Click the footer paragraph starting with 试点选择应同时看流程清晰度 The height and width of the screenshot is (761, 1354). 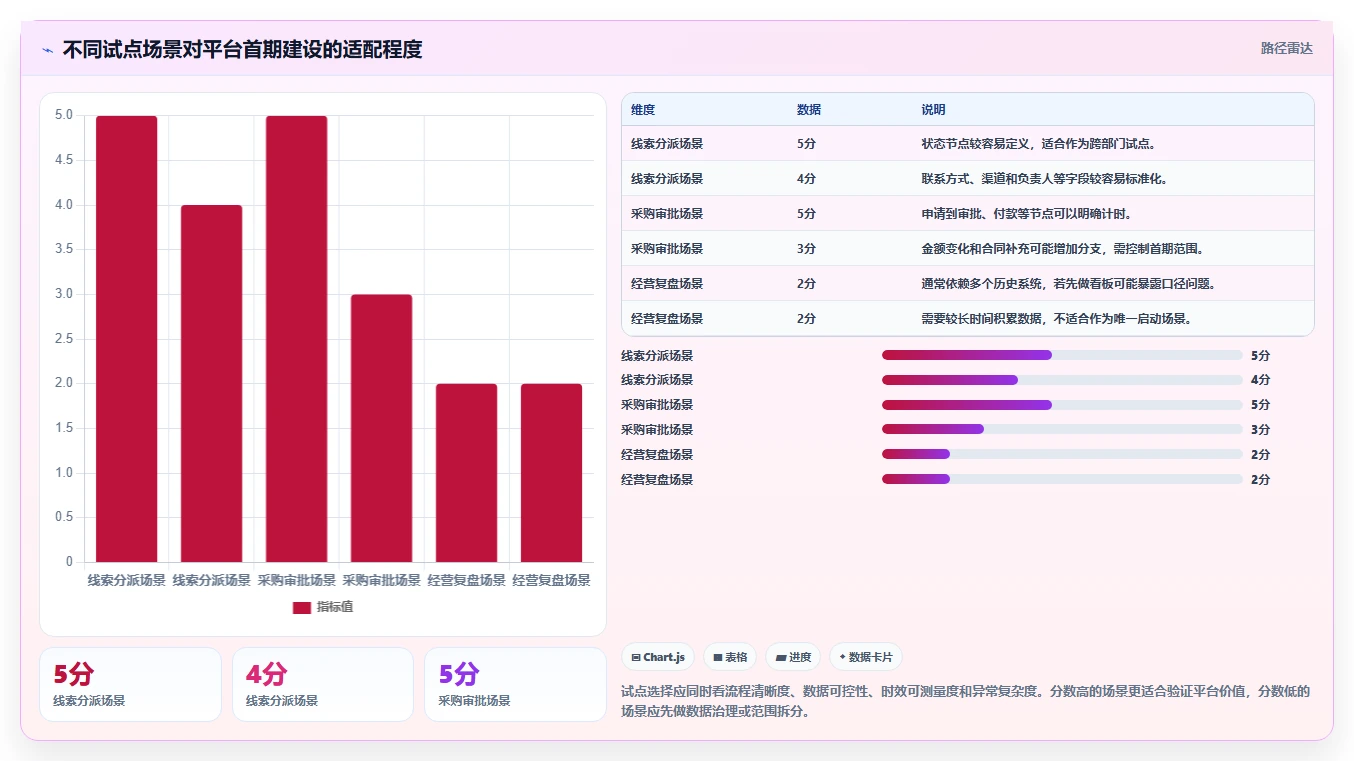(x=966, y=701)
